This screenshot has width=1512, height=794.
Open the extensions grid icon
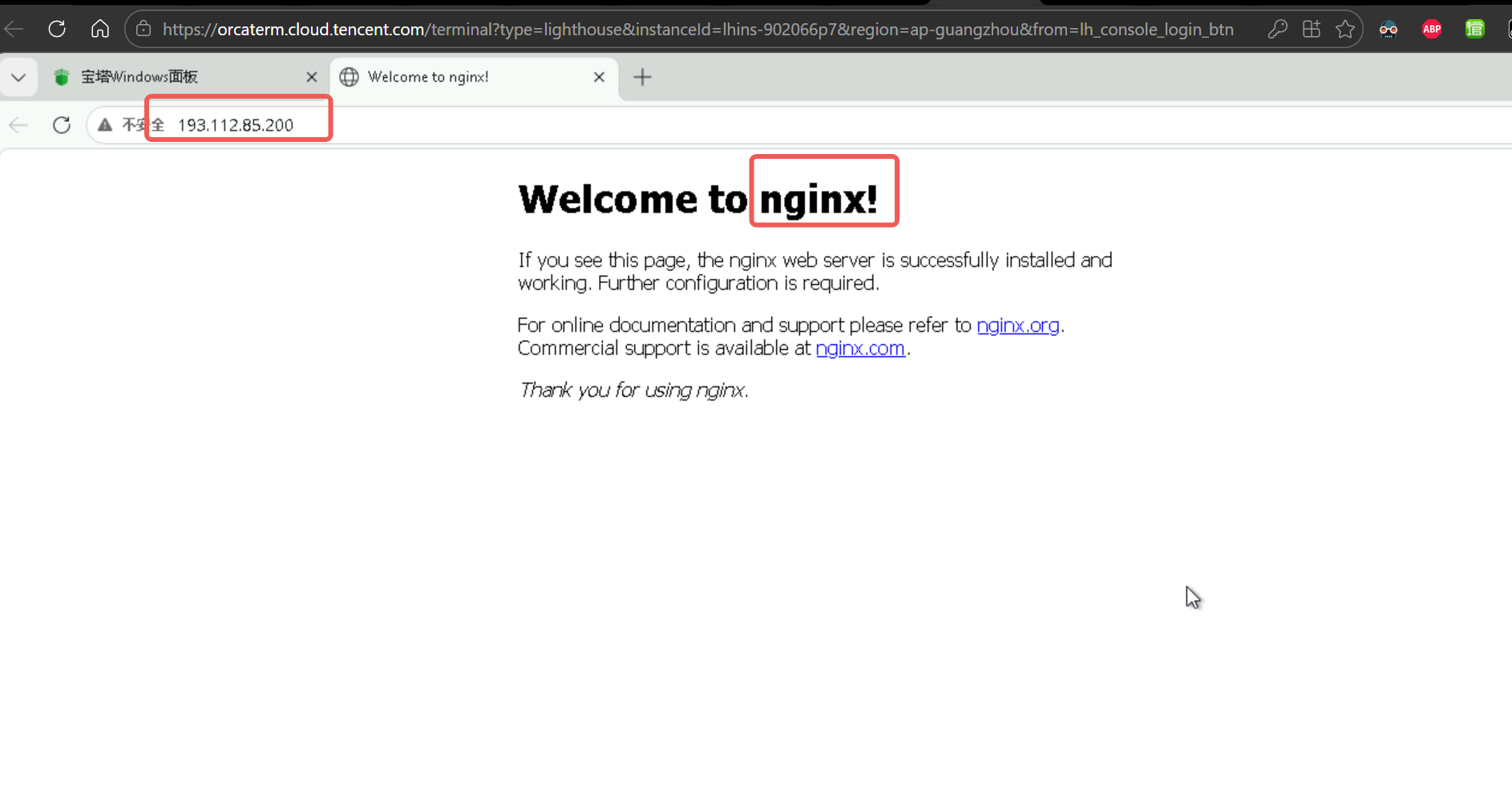tap(1312, 30)
